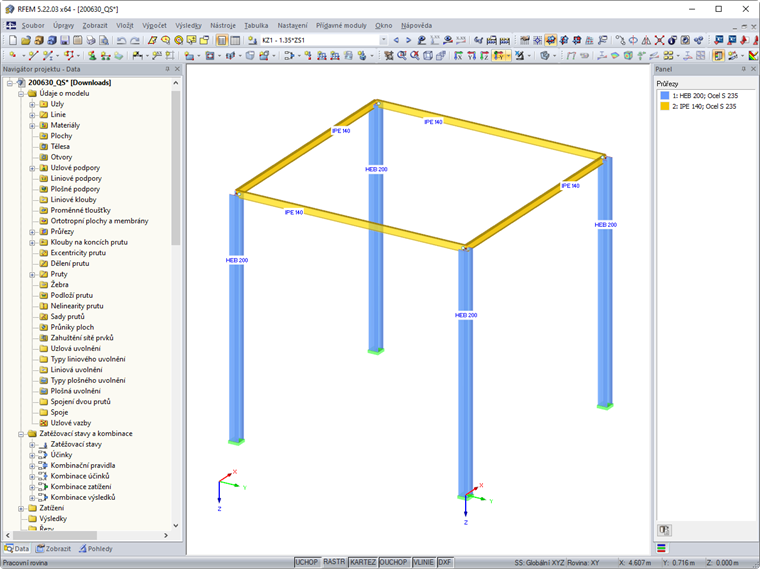Expand the Průřezy tree node
The width and height of the screenshot is (760, 570).
32,232
